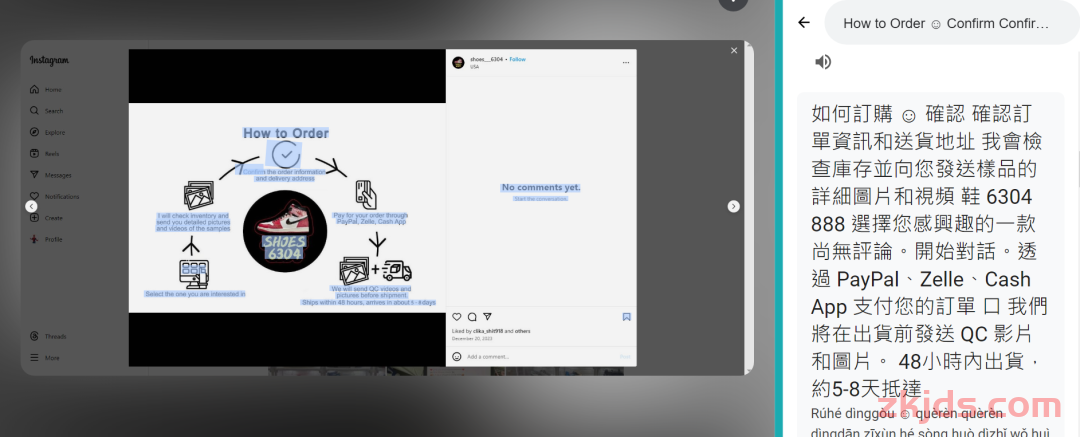Go to Explore in Instagram sidebar
The image size is (1080, 437).
pyautogui.click(x=46, y=132)
